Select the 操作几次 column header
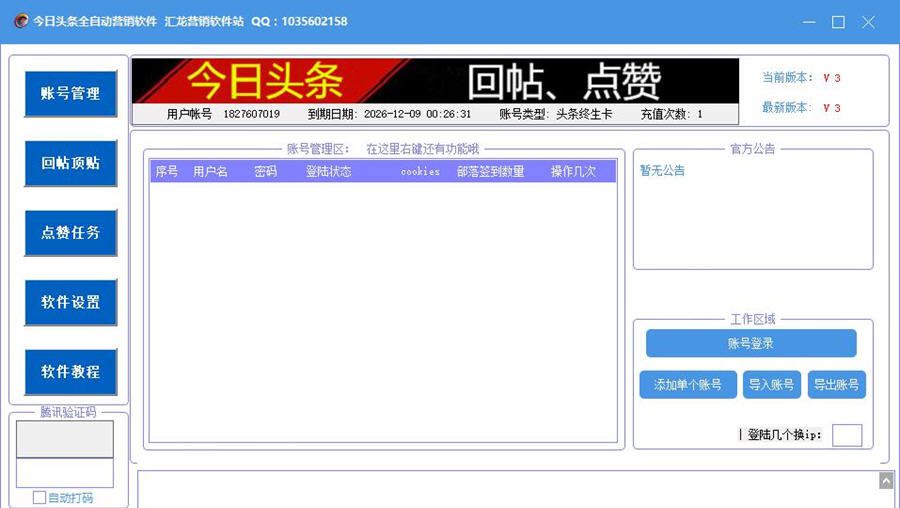Screen dimensions: 900x508 pyautogui.click(x=573, y=172)
